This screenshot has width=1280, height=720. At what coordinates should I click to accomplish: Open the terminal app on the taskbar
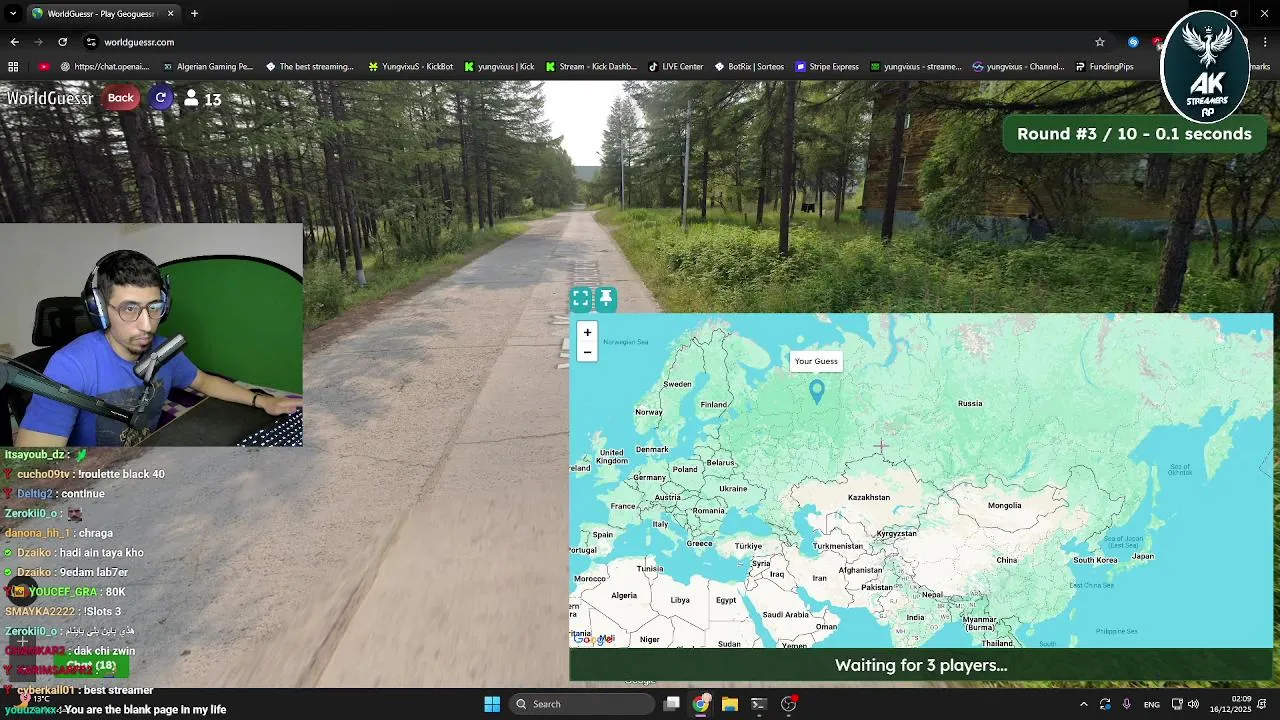tap(759, 704)
